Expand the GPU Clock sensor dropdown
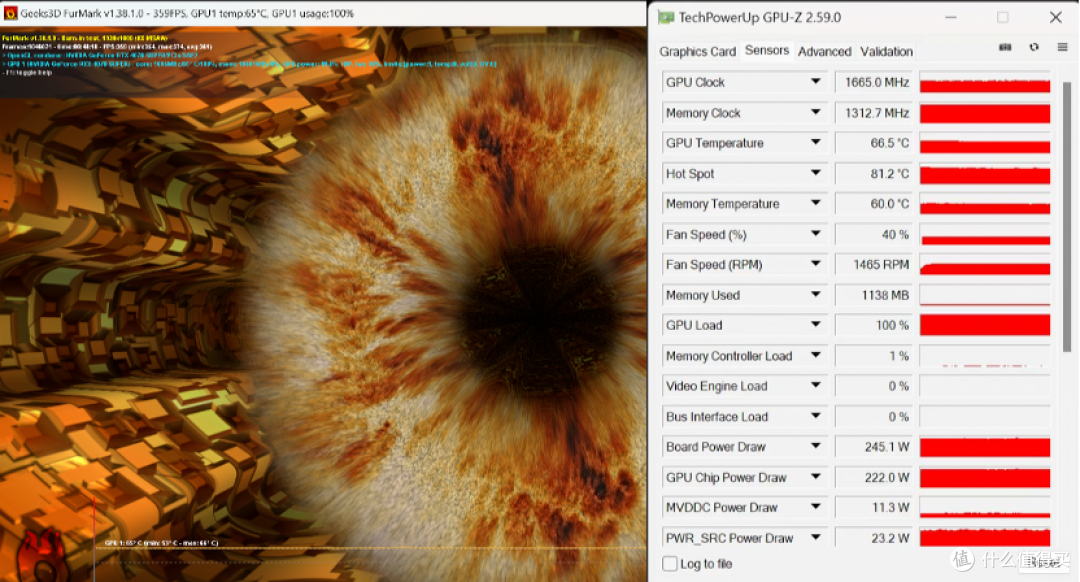The height and width of the screenshot is (582, 1080). [x=816, y=82]
